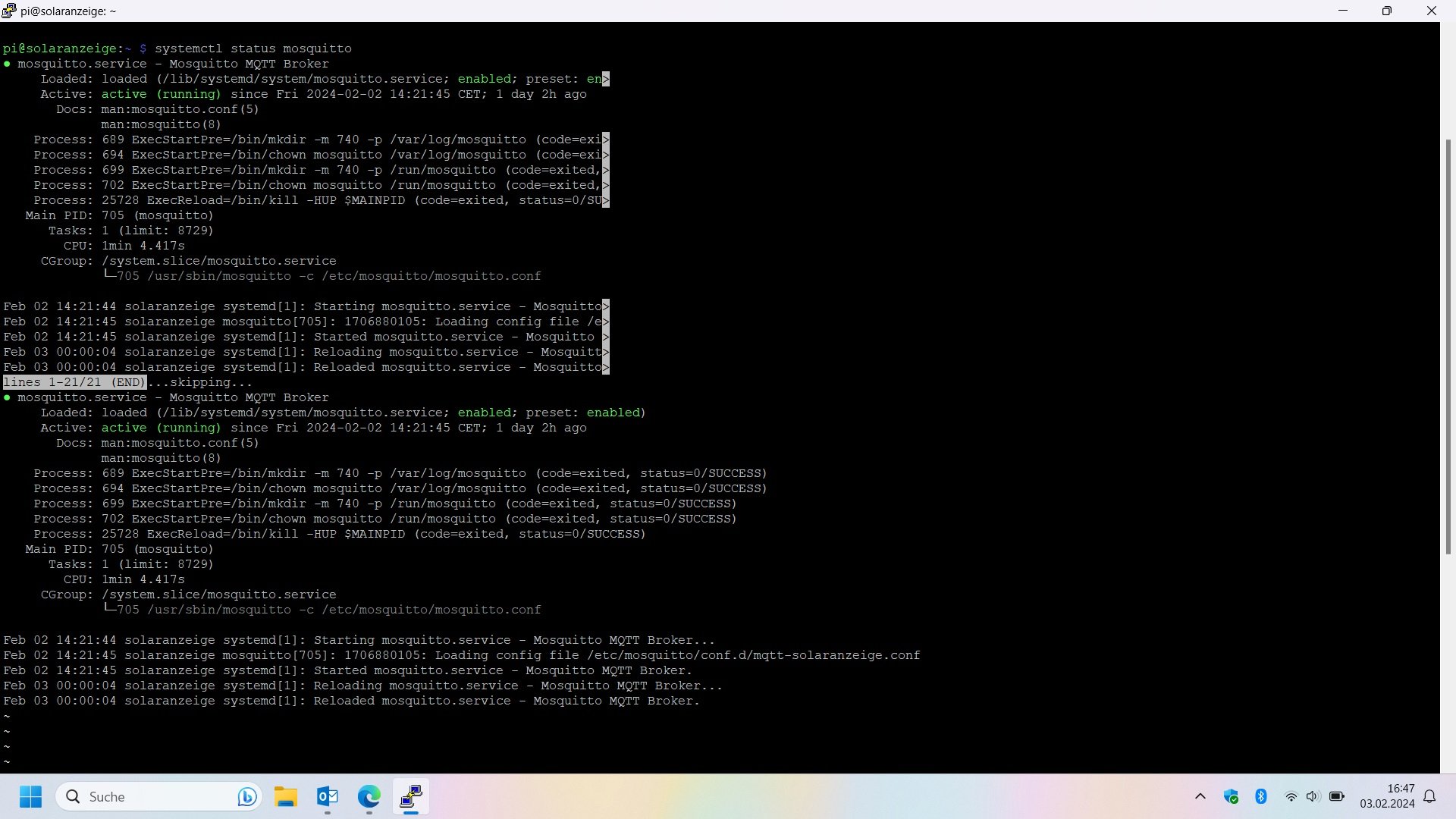Restore down the PuTTY window
This screenshot has height=819, width=1456.
[x=1386, y=11]
